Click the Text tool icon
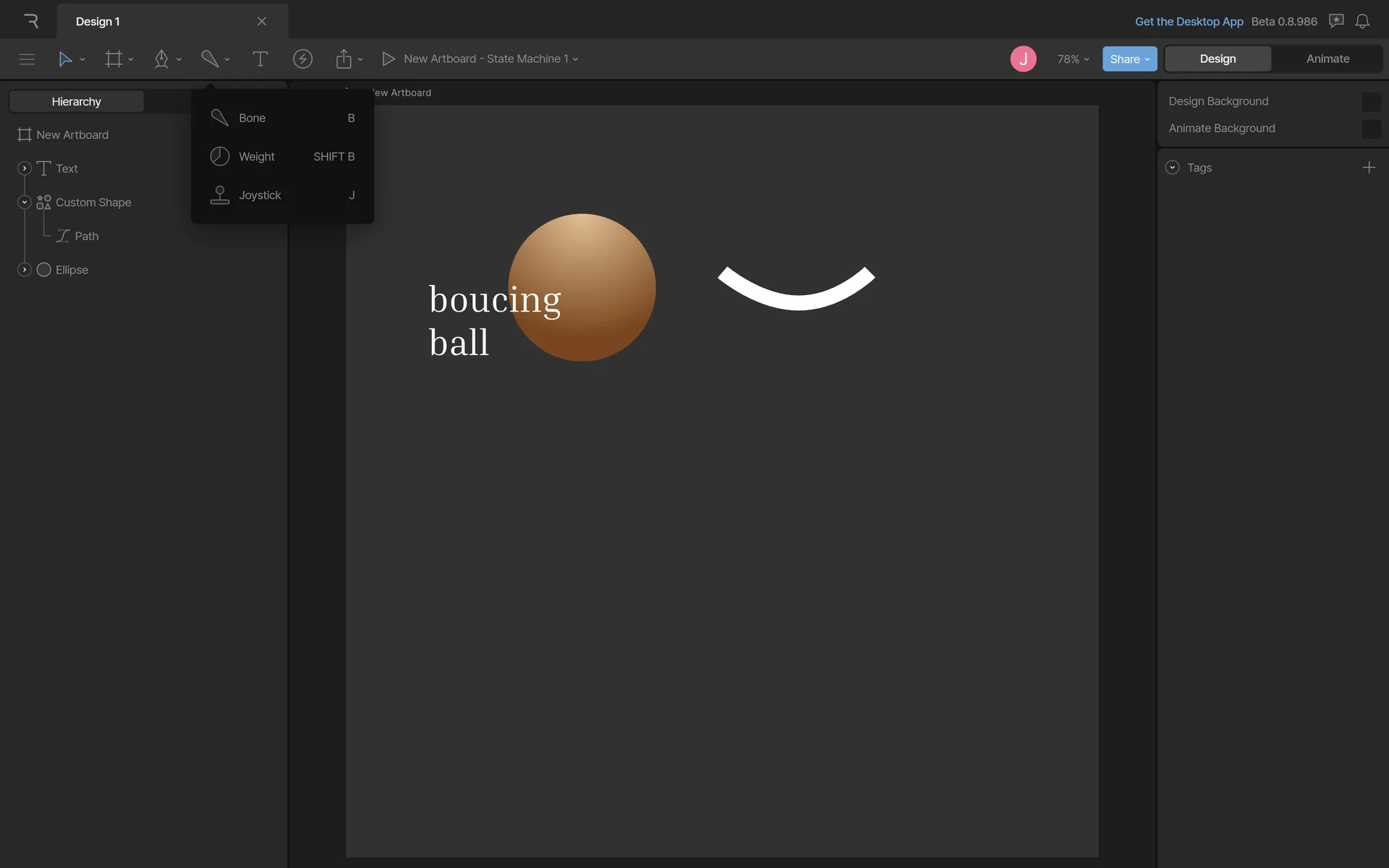 pyautogui.click(x=260, y=59)
